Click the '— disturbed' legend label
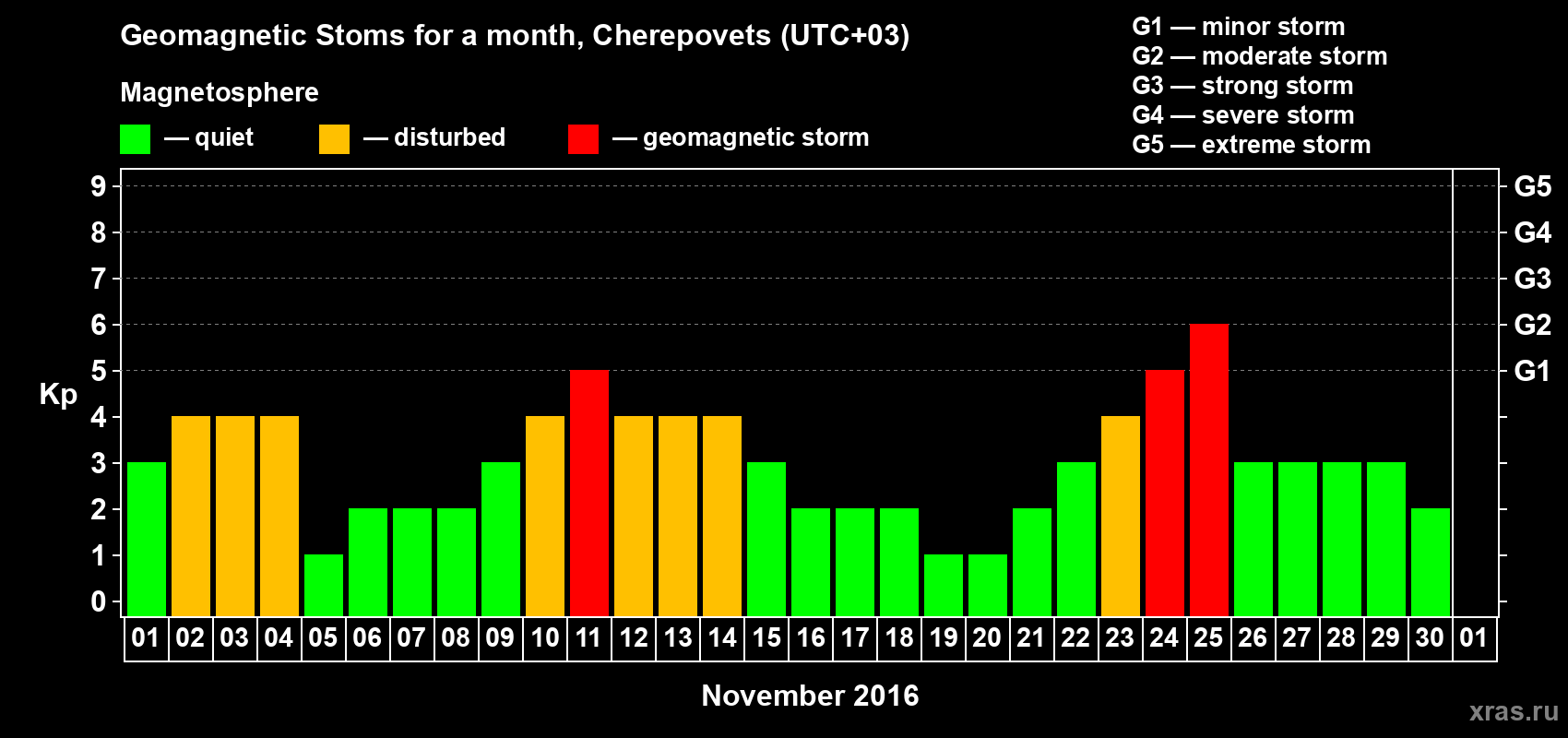The image size is (1568, 738). point(434,138)
